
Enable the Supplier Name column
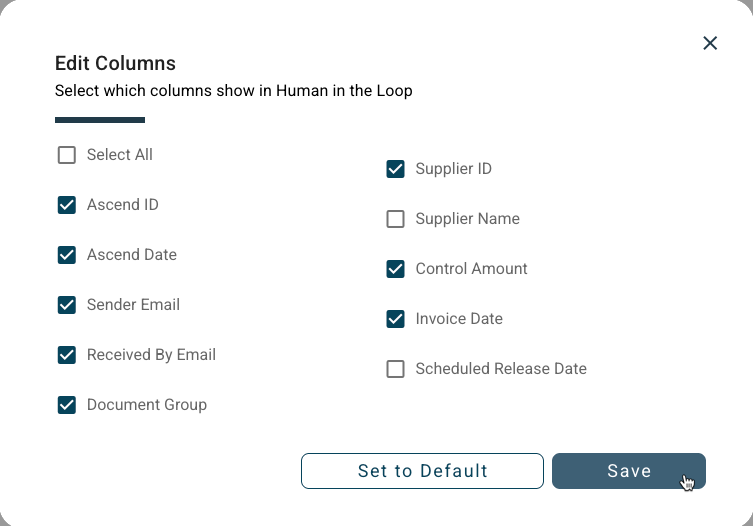click(x=396, y=219)
